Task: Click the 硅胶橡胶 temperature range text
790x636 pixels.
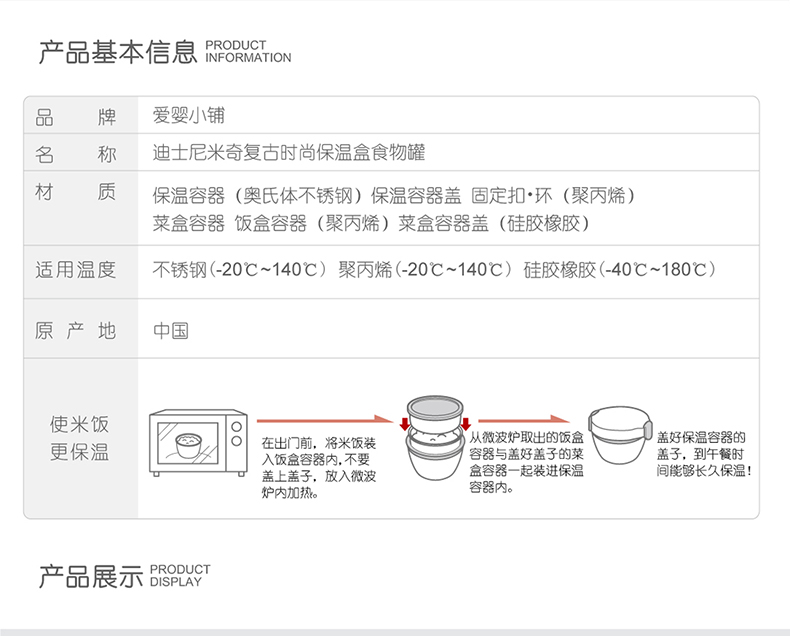Action: 618,269
